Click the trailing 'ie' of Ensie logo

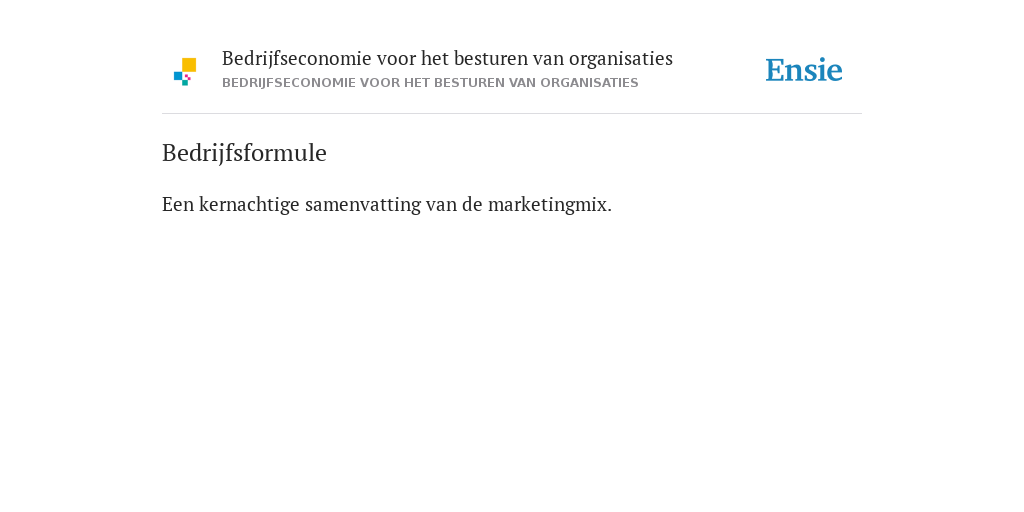click(831, 70)
